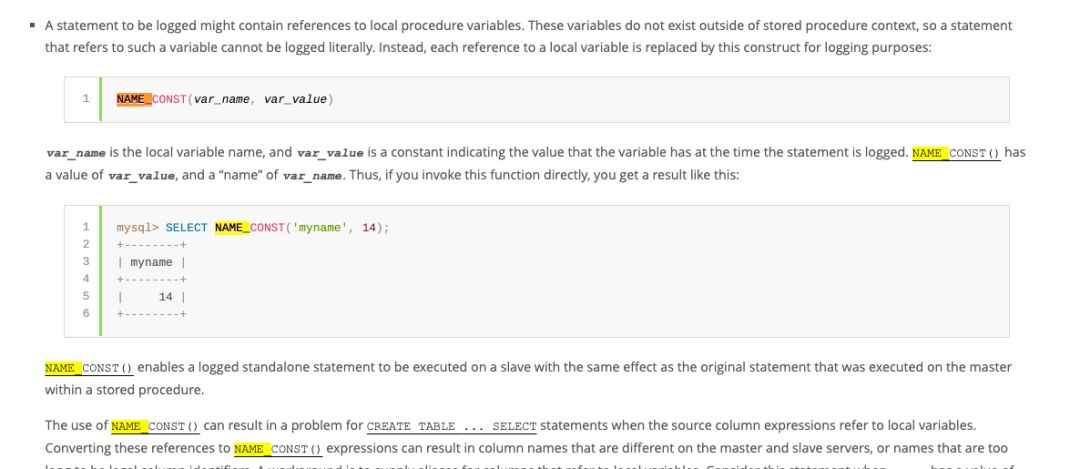Click line number 4 in the code gutter

tap(86, 279)
